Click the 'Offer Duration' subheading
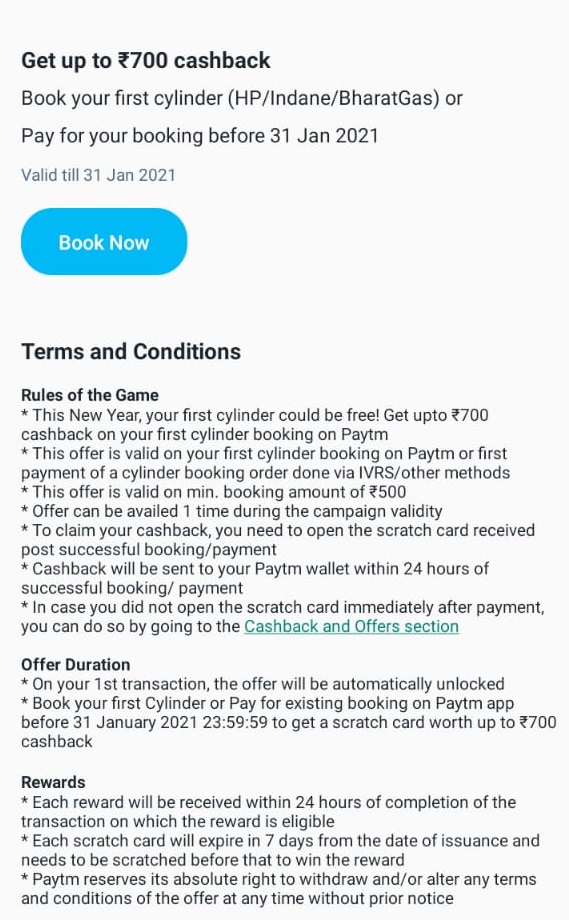569x920 pixels. (76, 665)
